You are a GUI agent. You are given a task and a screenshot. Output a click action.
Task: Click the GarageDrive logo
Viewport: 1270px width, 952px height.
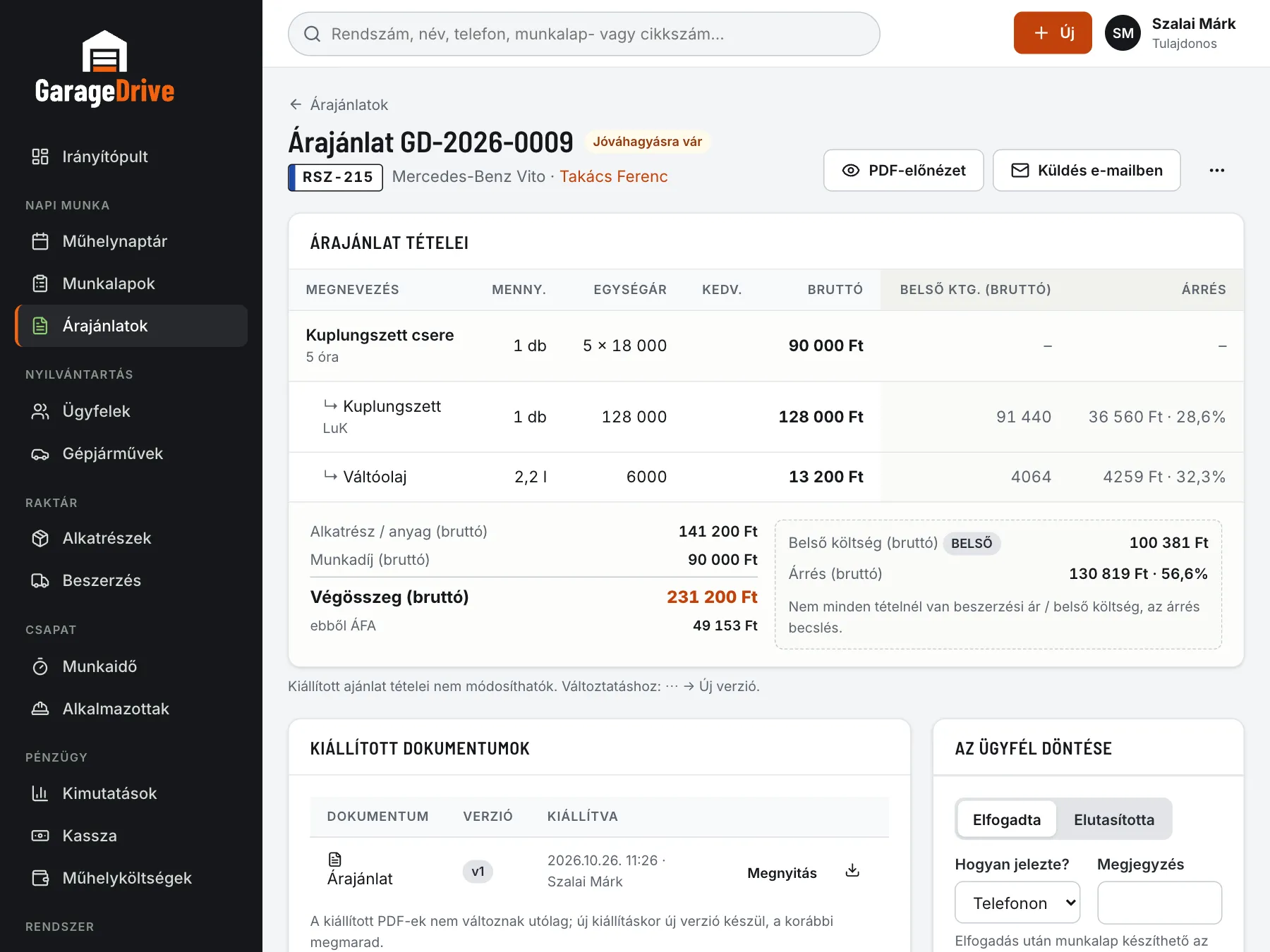point(104,68)
